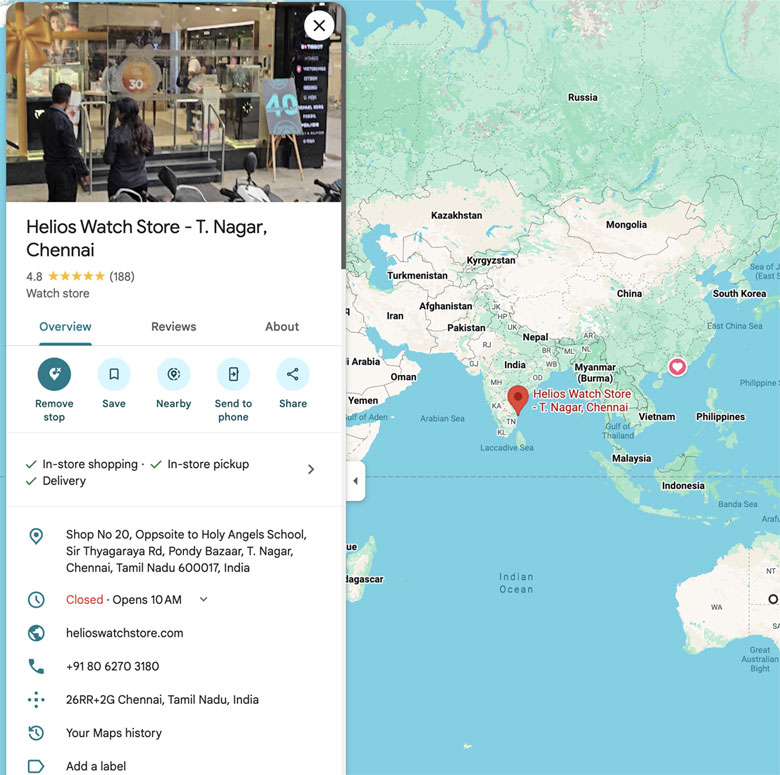Click the red Helios store map pin
The image size is (780, 775).
[518, 399]
